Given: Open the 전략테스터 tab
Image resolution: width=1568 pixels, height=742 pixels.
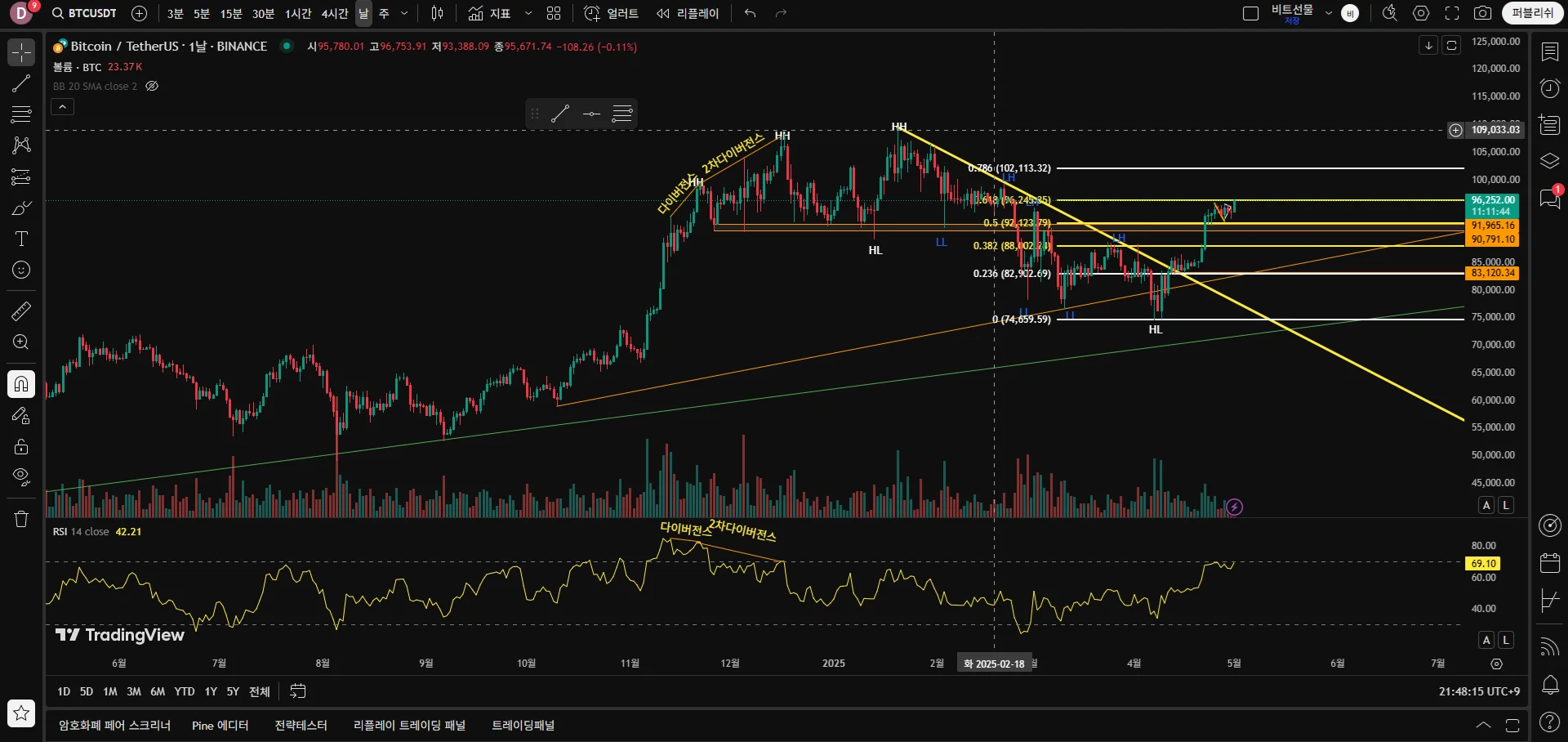Looking at the screenshot, I should click(301, 725).
